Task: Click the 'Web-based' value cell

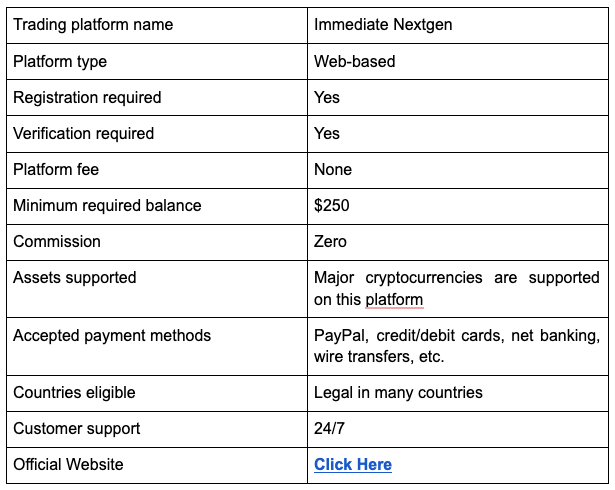Action: 355,61
